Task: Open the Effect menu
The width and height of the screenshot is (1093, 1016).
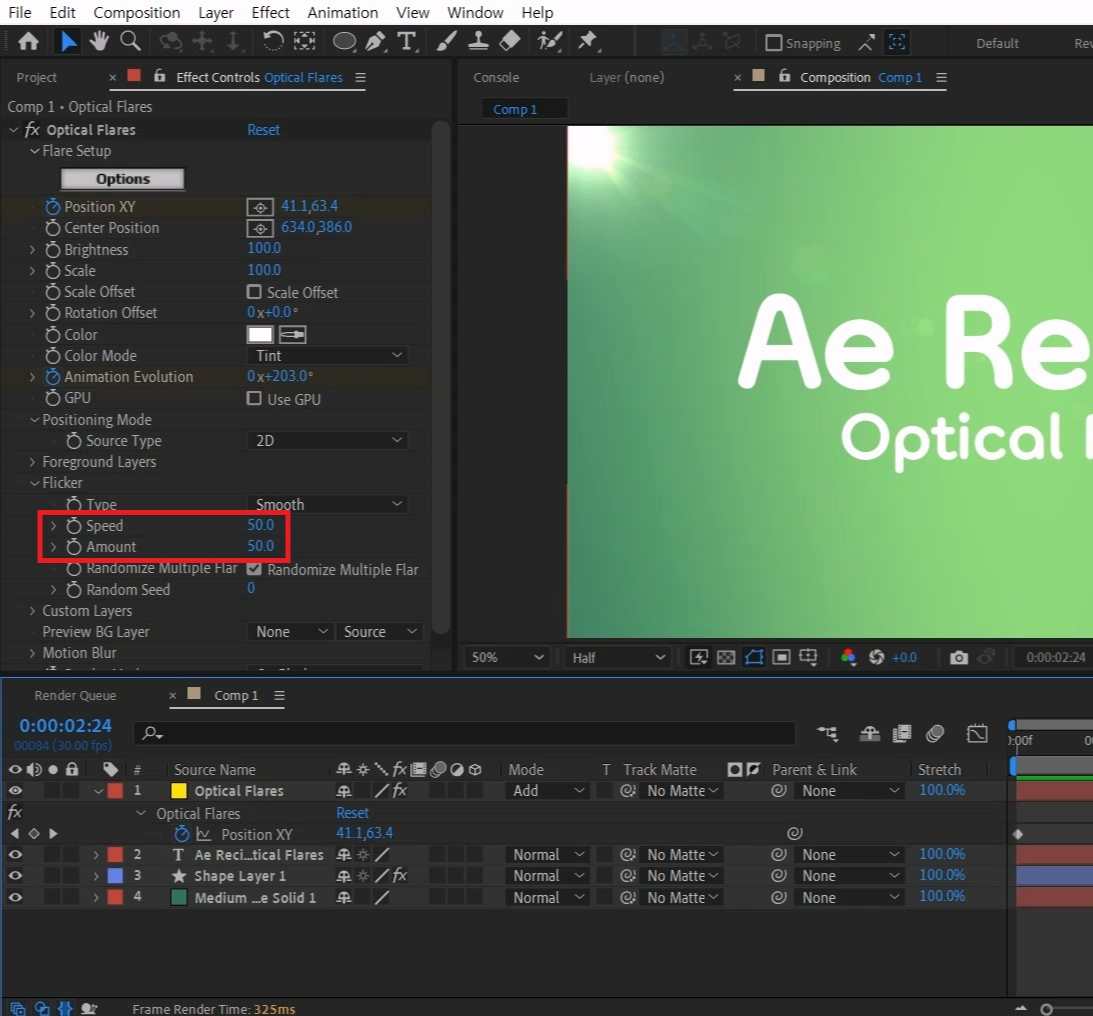Action: click(270, 13)
